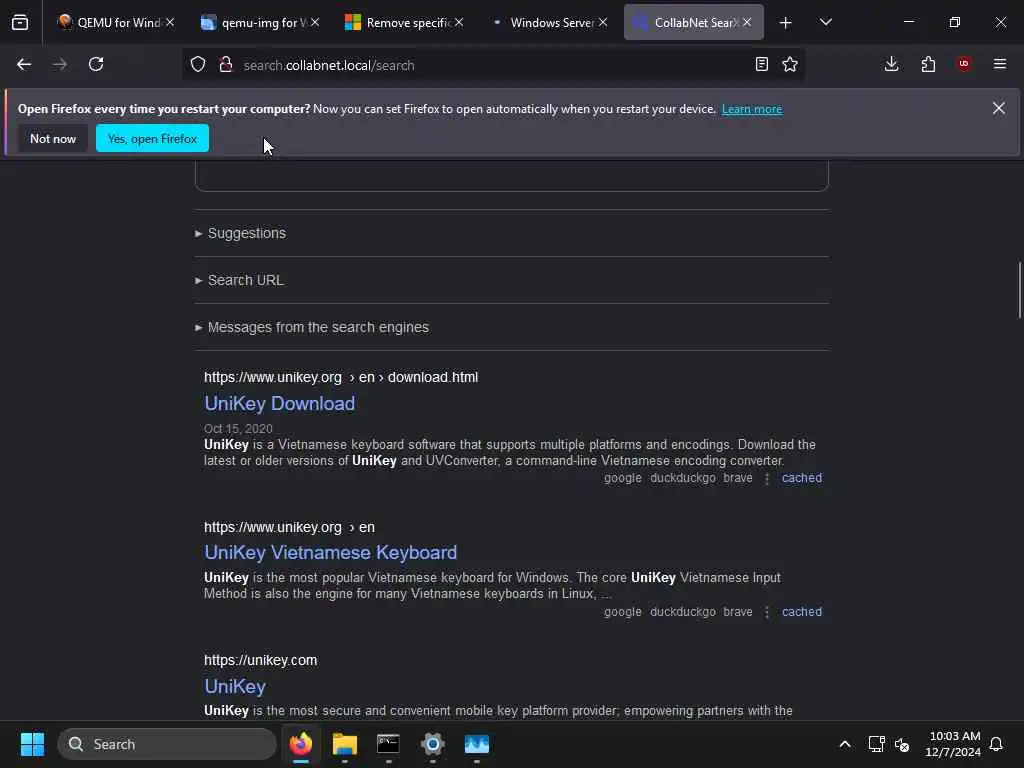Click the page vertical scrollbar thumb
The width and height of the screenshot is (1024, 768).
coord(1019,289)
